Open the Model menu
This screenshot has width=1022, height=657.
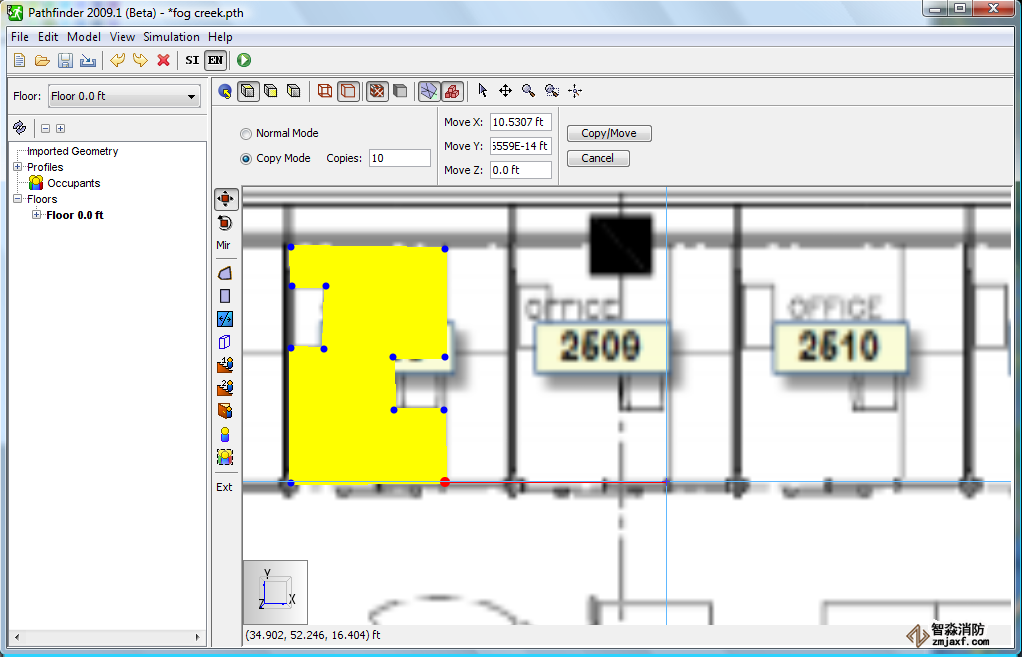[x=84, y=37]
